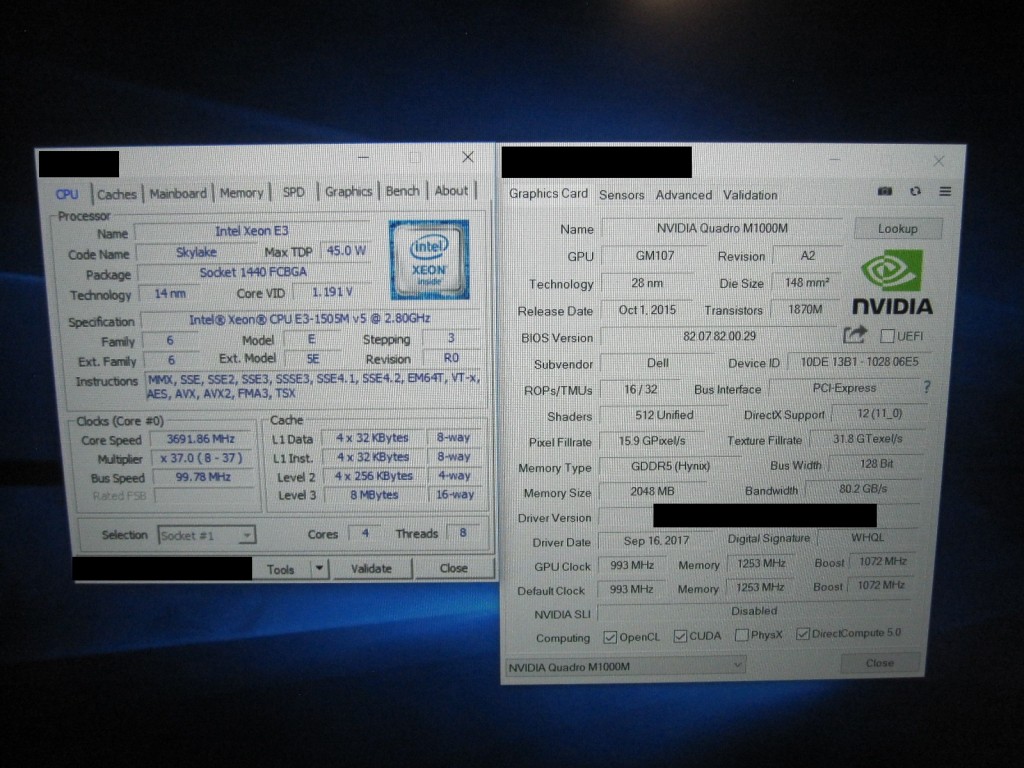Open the NVIDIA Quadro M1000M GPU selector dropdown

[625, 666]
